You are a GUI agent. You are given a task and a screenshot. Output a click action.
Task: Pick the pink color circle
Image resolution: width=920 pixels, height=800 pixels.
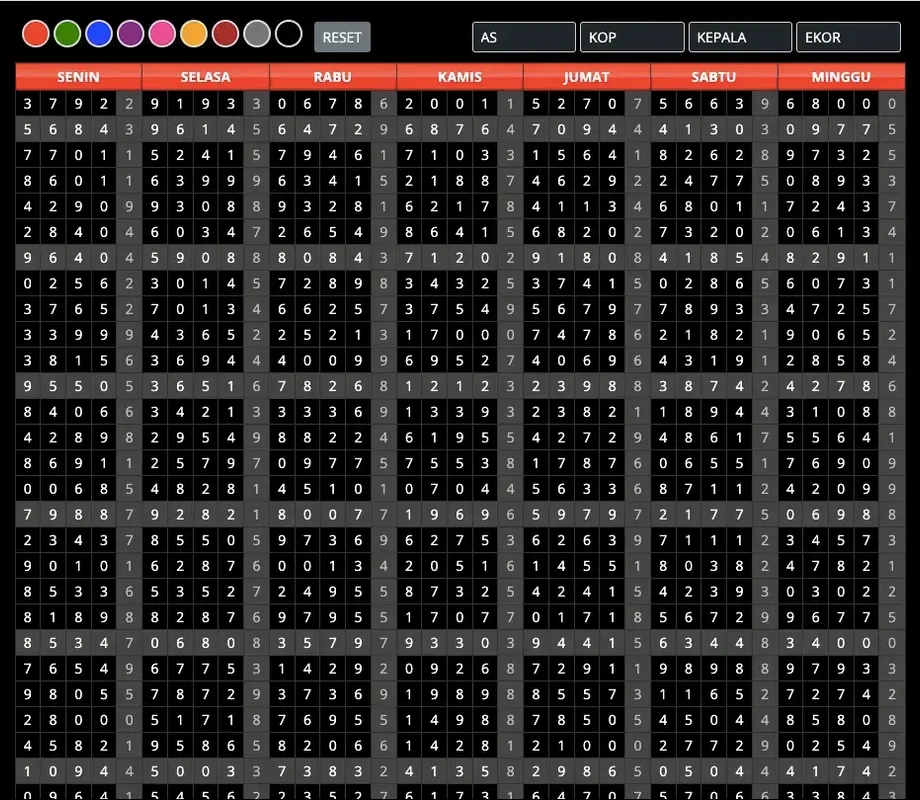pyautogui.click(x=162, y=34)
